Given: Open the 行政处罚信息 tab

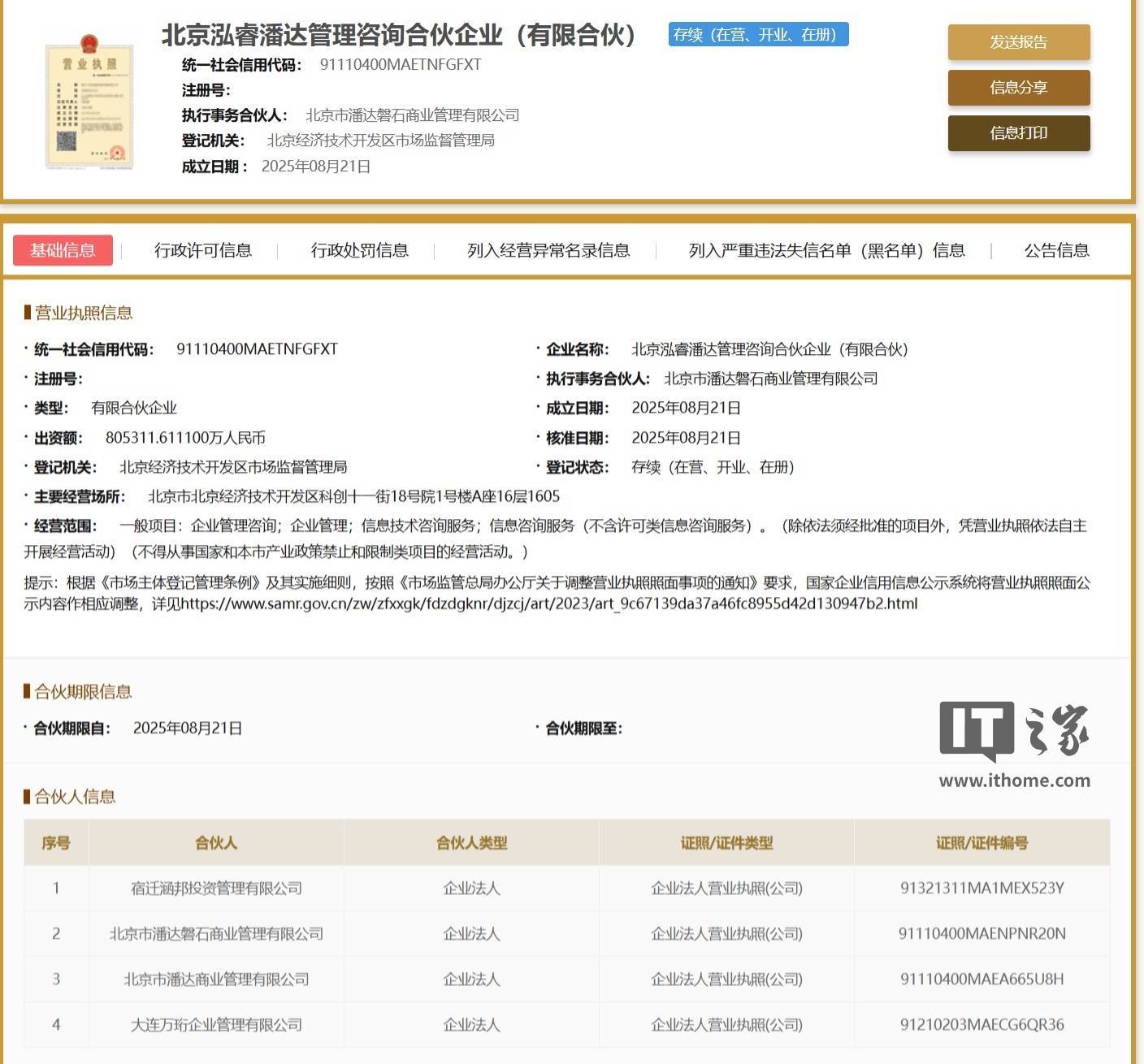Looking at the screenshot, I should pyautogui.click(x=362, y=251).
